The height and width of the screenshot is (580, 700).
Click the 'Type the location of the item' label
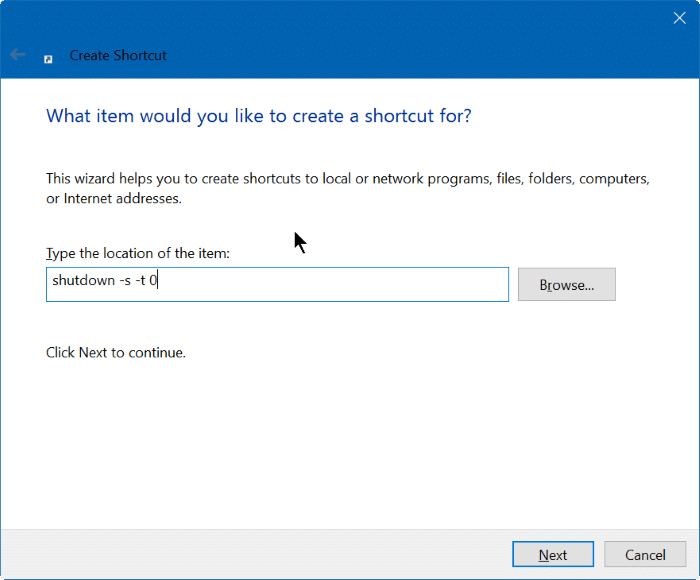(138, 253)
